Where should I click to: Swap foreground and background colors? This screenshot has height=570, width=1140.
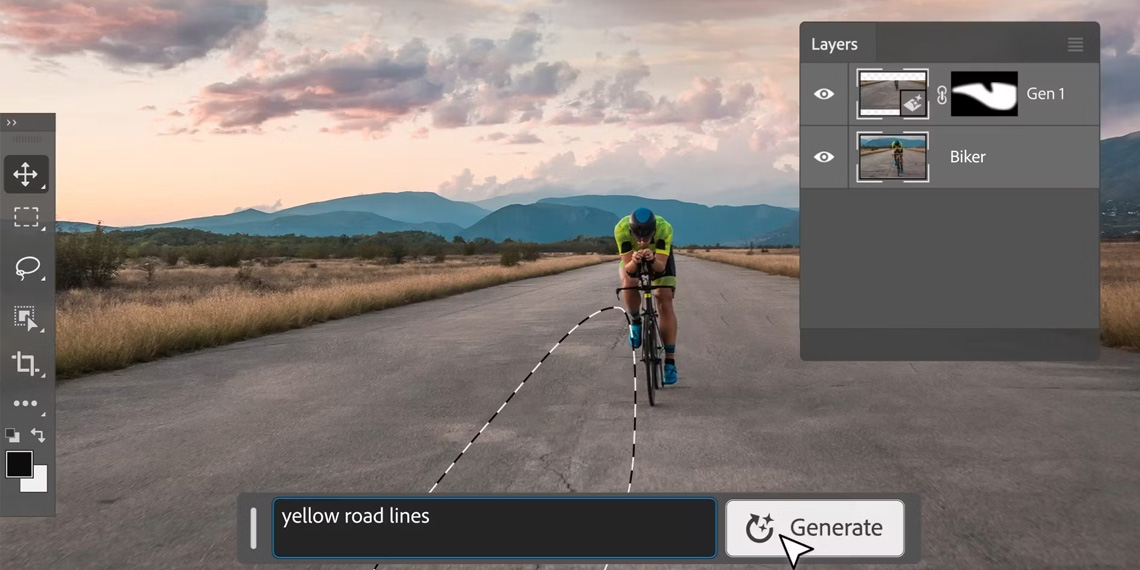click(x=38, y=435)
